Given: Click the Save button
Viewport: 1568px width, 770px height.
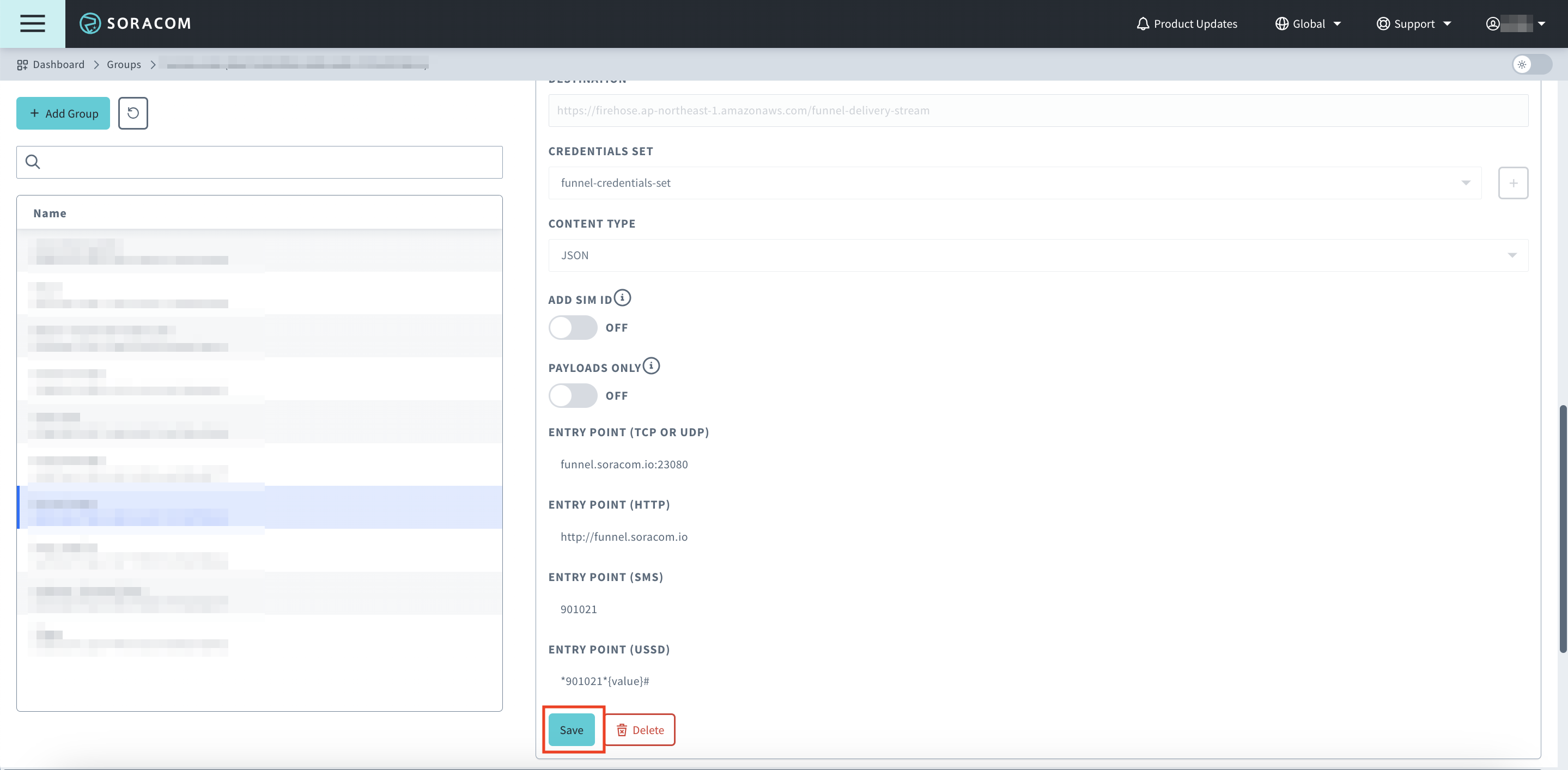Looking at the screenshot, I should 571,730.
